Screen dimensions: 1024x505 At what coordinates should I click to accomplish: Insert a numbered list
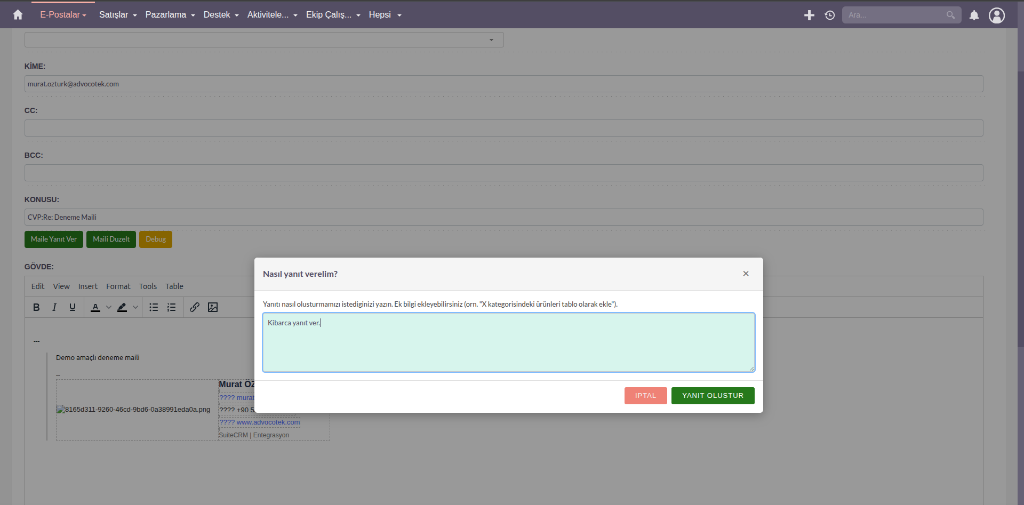point(172,307)
